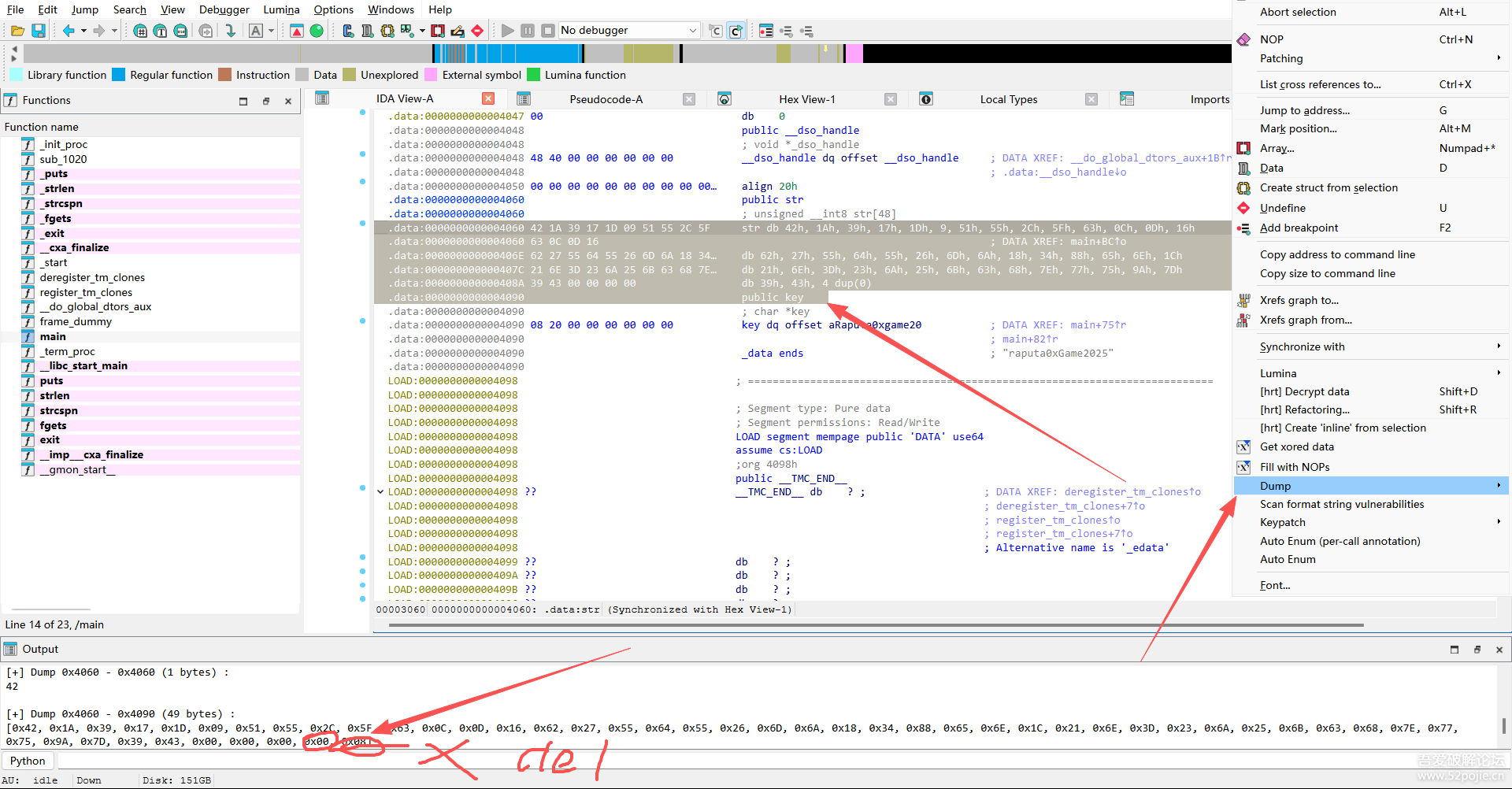Click the open file folder icon
This screenshot has height=789, width=1512.
[x=17, y=31]
